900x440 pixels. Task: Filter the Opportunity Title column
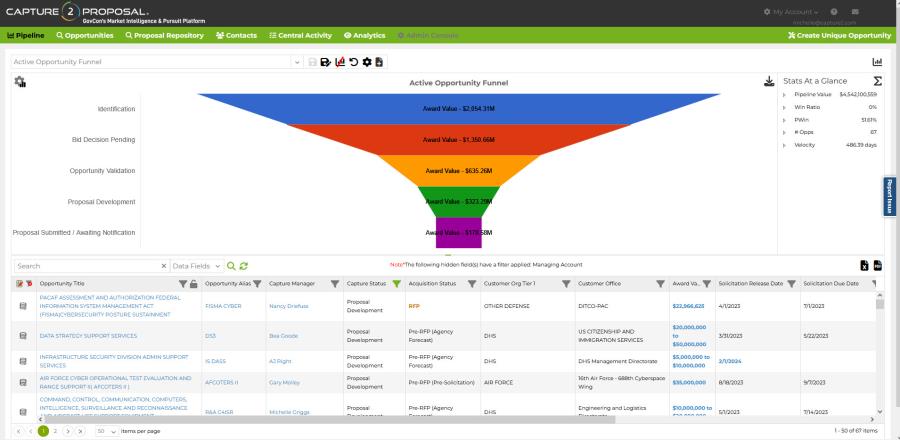point(183,283)
